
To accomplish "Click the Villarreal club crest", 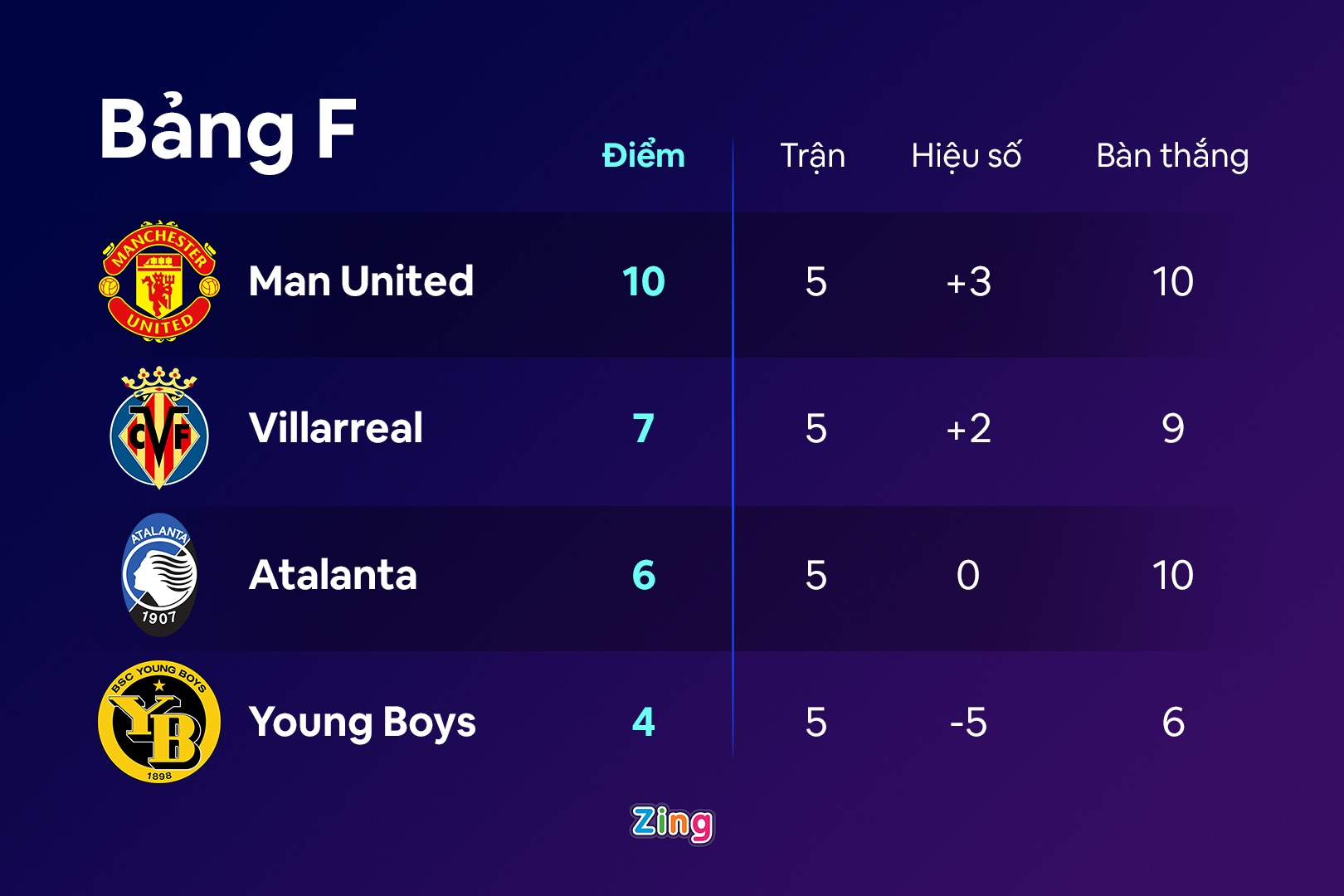I will (x=159, y=428).
